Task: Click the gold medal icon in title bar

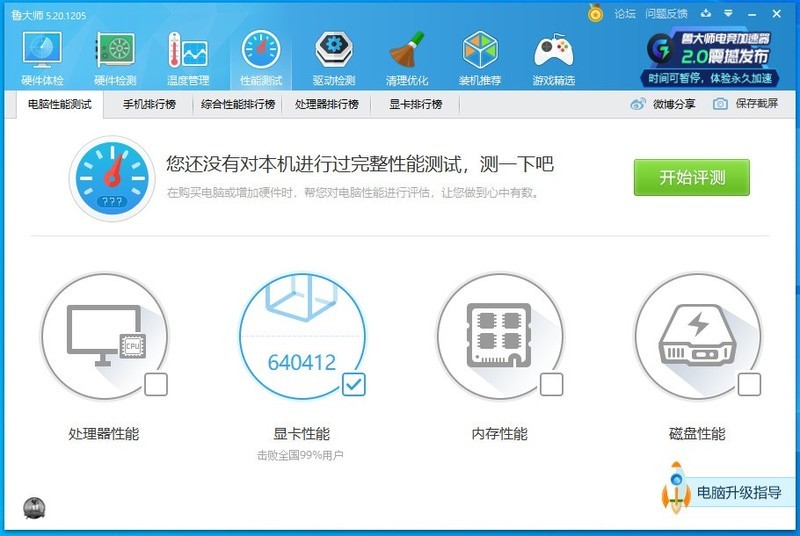Action: (x=595, y=13)
